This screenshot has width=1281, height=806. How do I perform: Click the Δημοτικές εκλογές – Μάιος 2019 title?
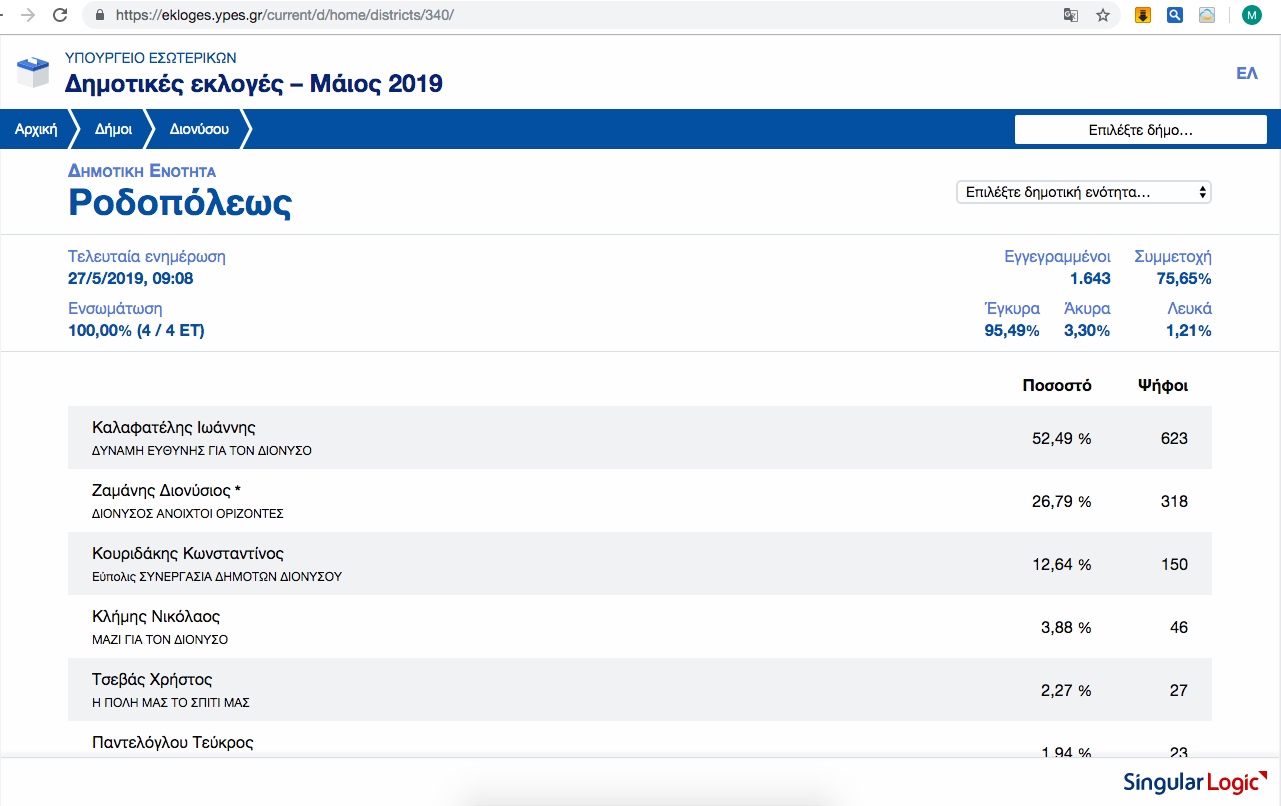pos(254,84)
